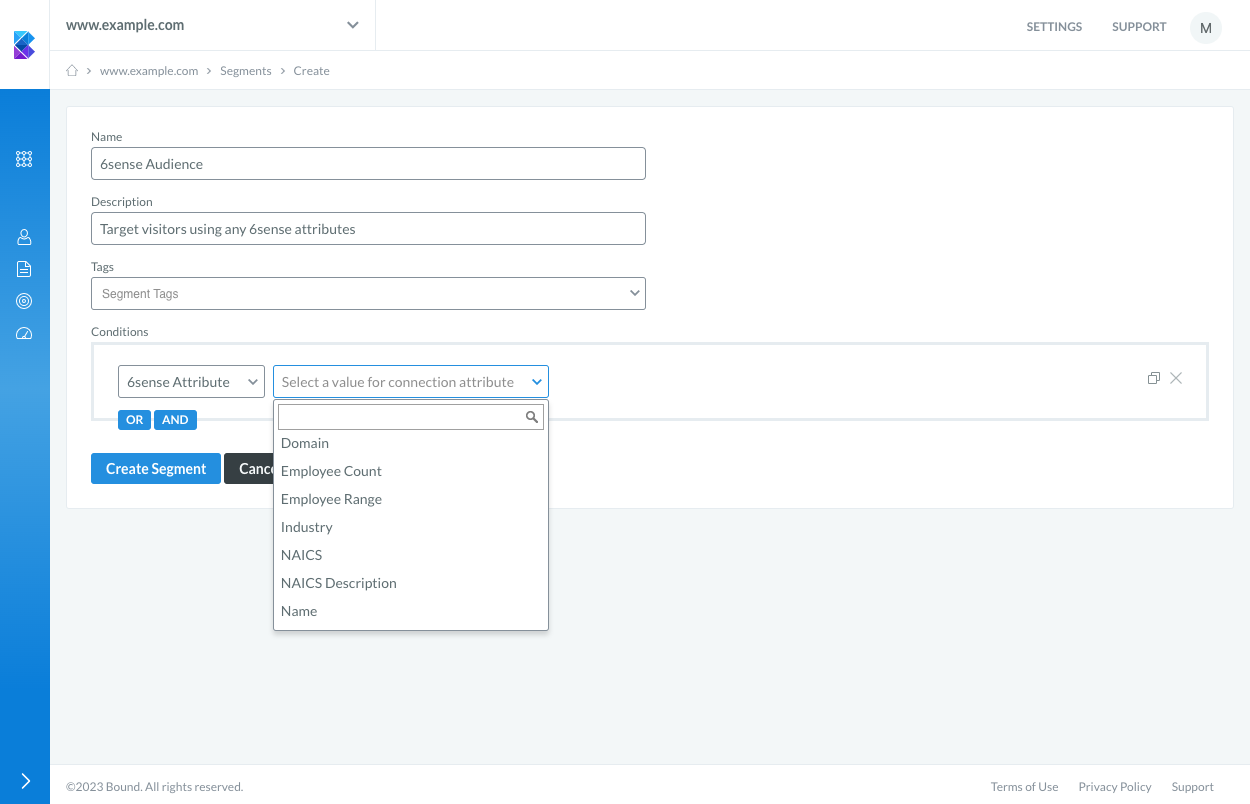The image size is (1250, 804).
Task: Pick NAICS Description from attribute list
Action: pyautogui.click(x=411, y=583)
